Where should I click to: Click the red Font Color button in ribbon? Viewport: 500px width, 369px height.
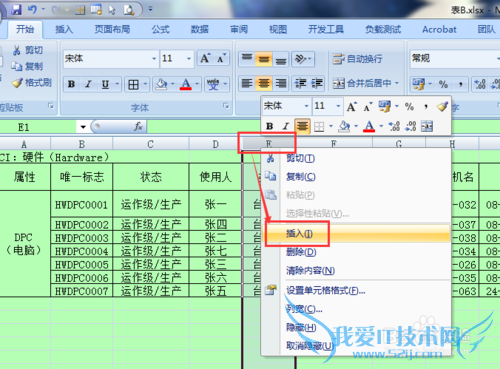tap(186, 84)
